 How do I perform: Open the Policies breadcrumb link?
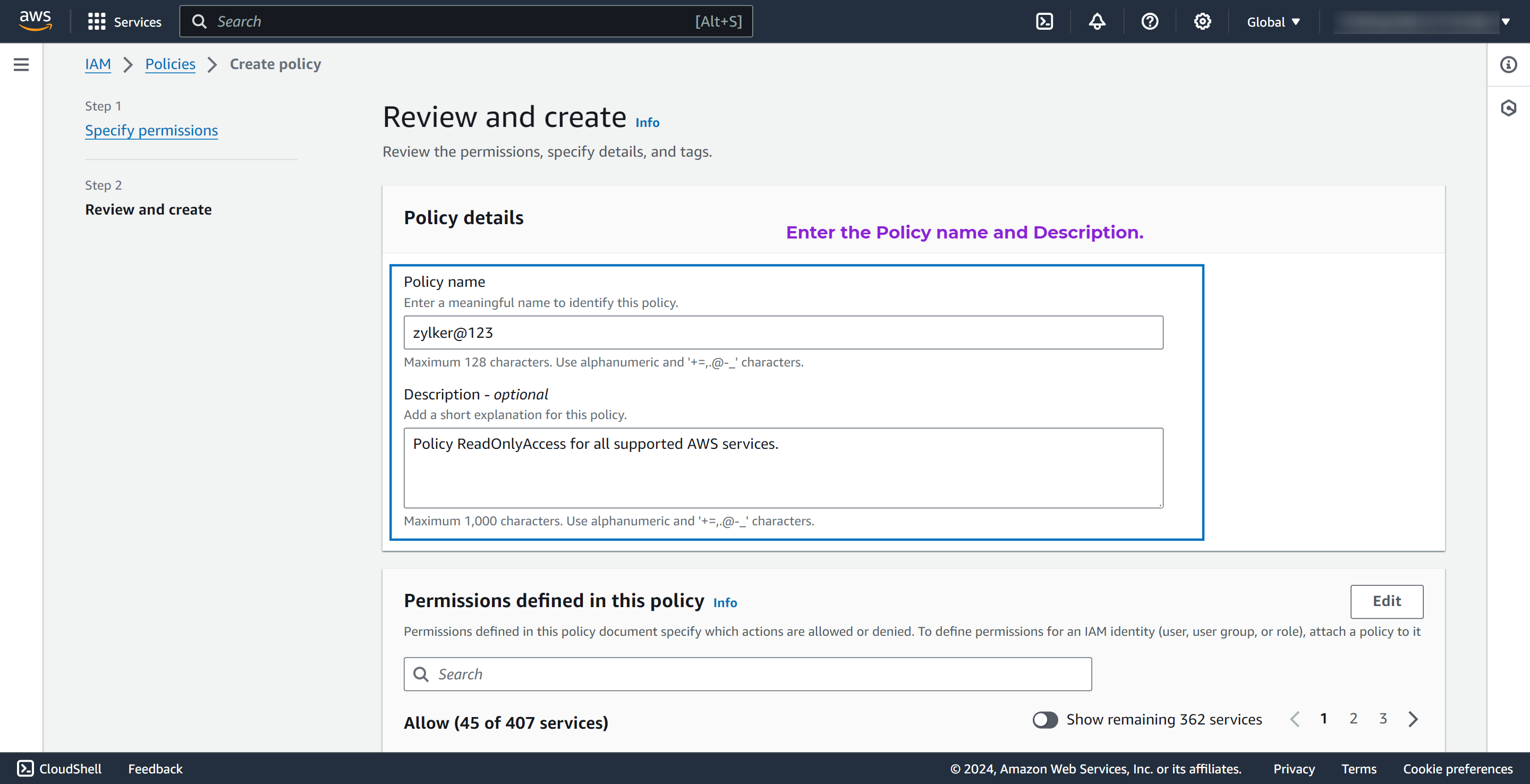click(x=170, y=64)
